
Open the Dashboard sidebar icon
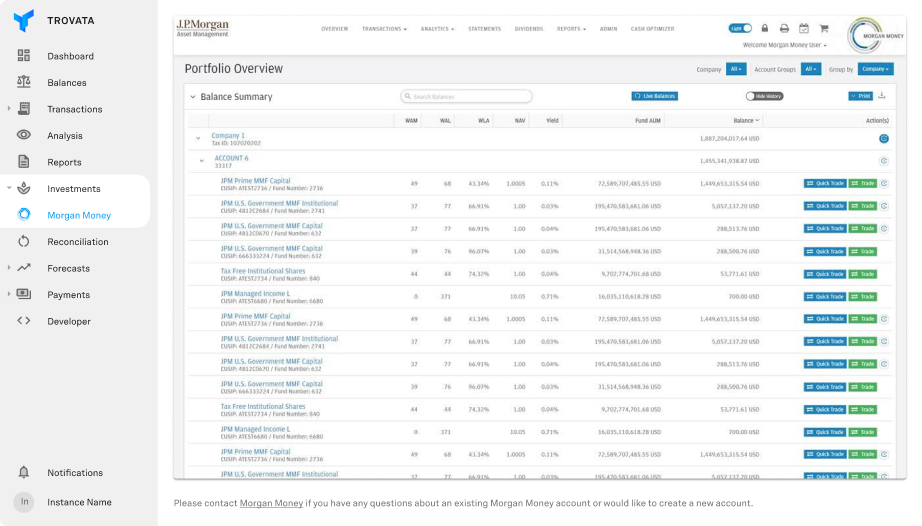[x=24, y=56]
